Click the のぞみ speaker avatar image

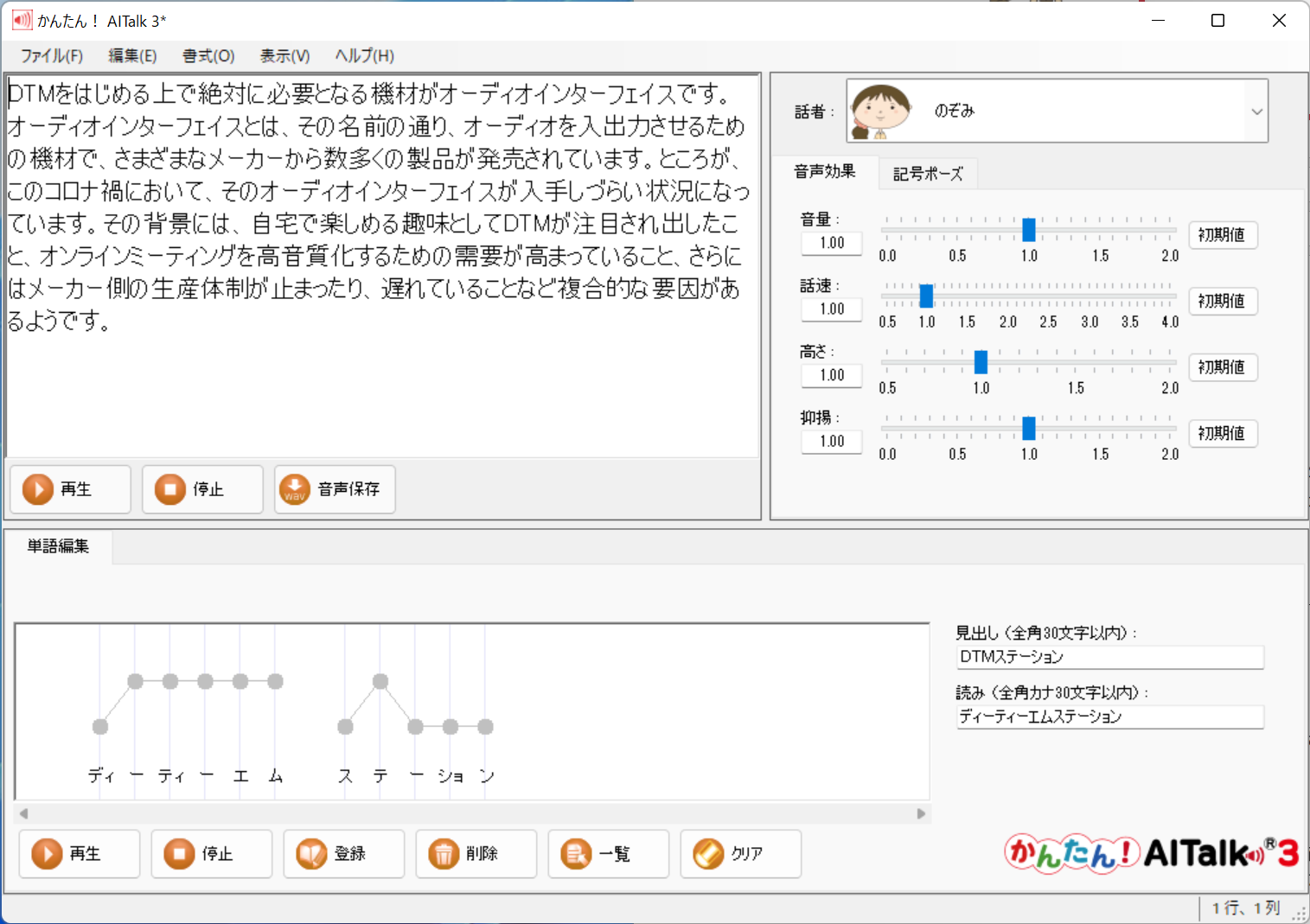coord(880,112)
